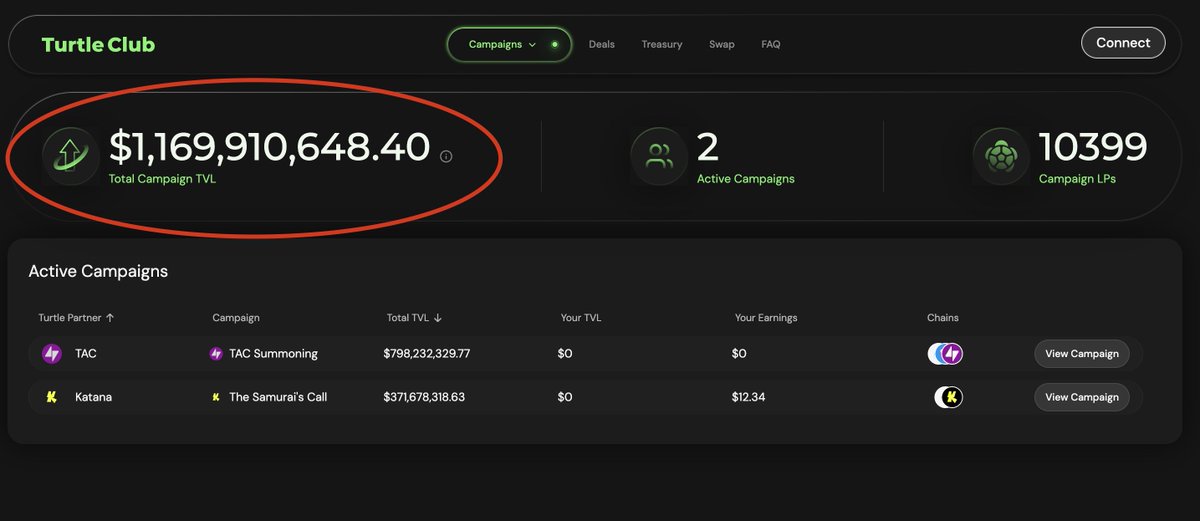Viewport: 1200px width, 521px height.
Task: Sort by Total TVL column
Action: pos(414,318)
